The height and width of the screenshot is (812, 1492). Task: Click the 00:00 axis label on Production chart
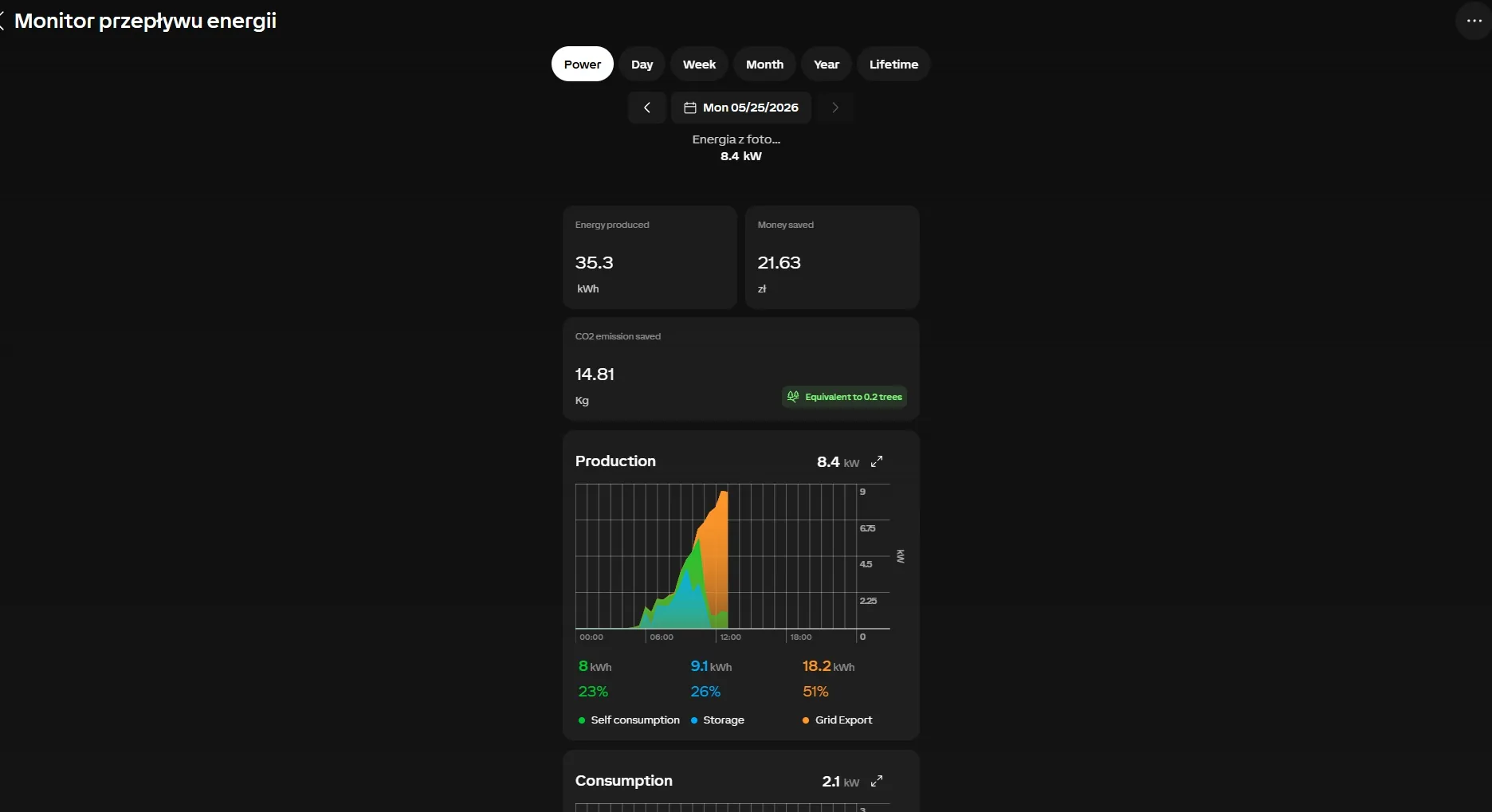coord(591,637)
